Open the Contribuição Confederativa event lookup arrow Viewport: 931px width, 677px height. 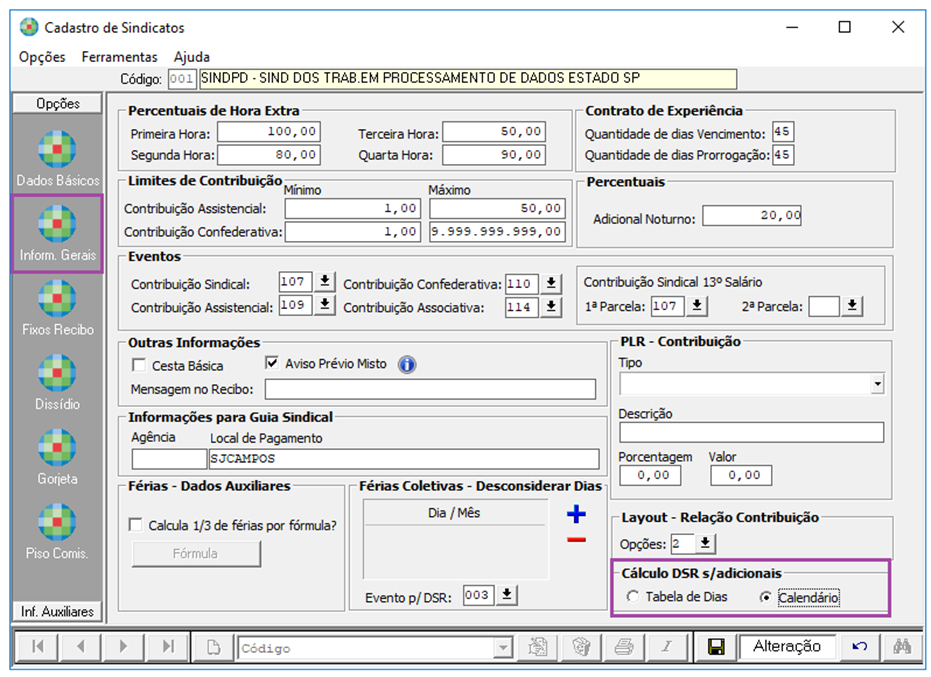pos(551,284)
